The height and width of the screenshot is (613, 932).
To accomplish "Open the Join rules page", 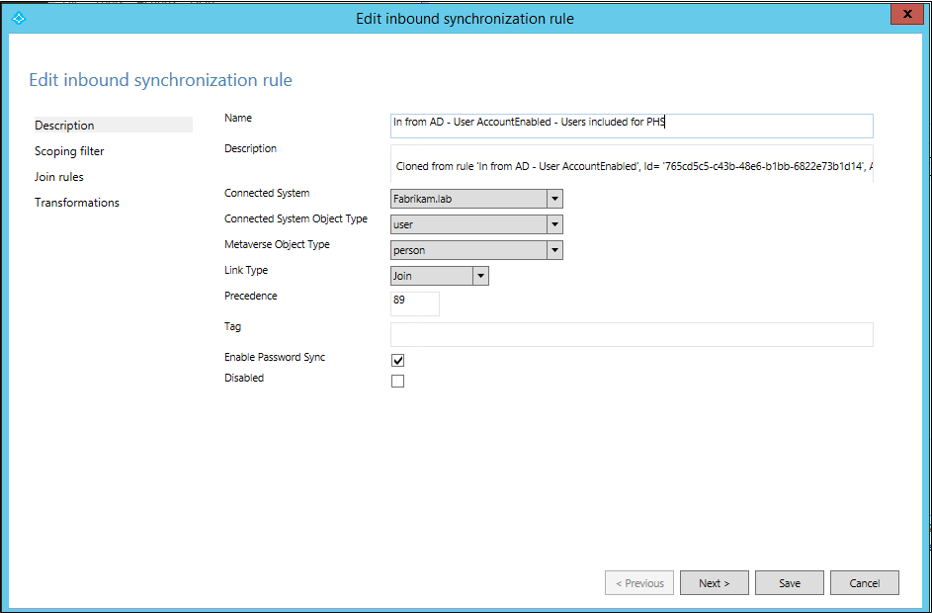I will [59, 177].
